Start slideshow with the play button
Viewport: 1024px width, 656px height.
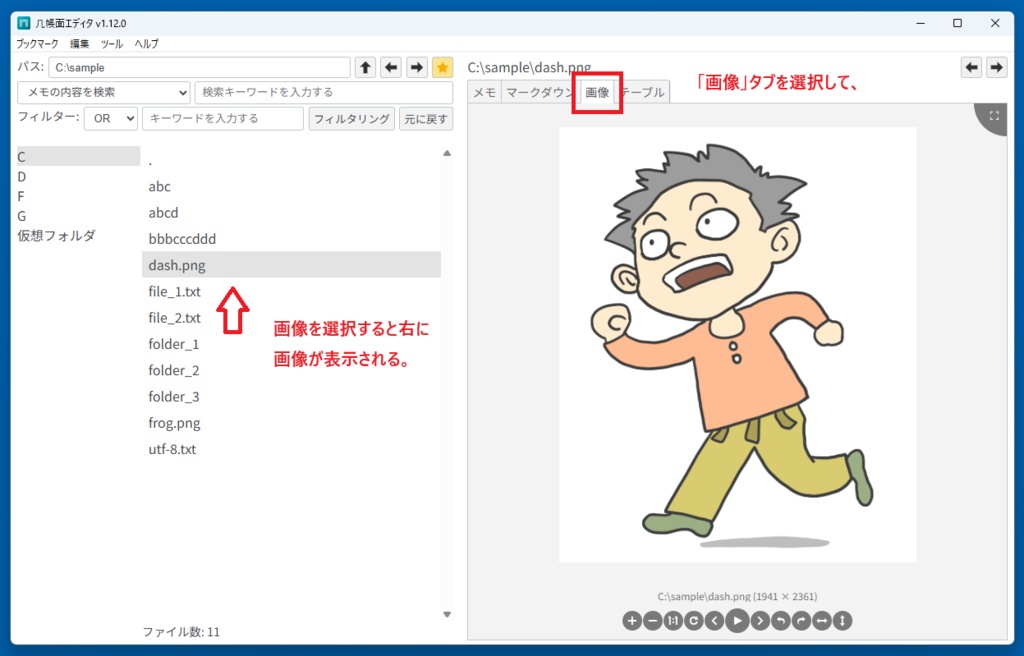click(x=737, y=620)
